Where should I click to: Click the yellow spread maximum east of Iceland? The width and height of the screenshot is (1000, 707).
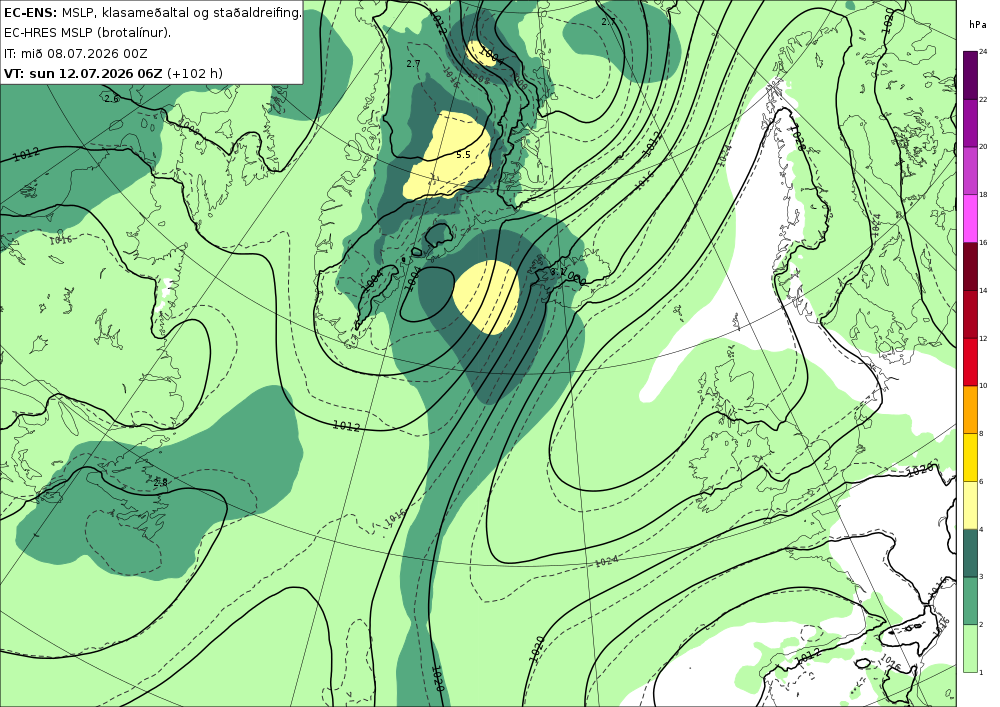tap(486, 297)
